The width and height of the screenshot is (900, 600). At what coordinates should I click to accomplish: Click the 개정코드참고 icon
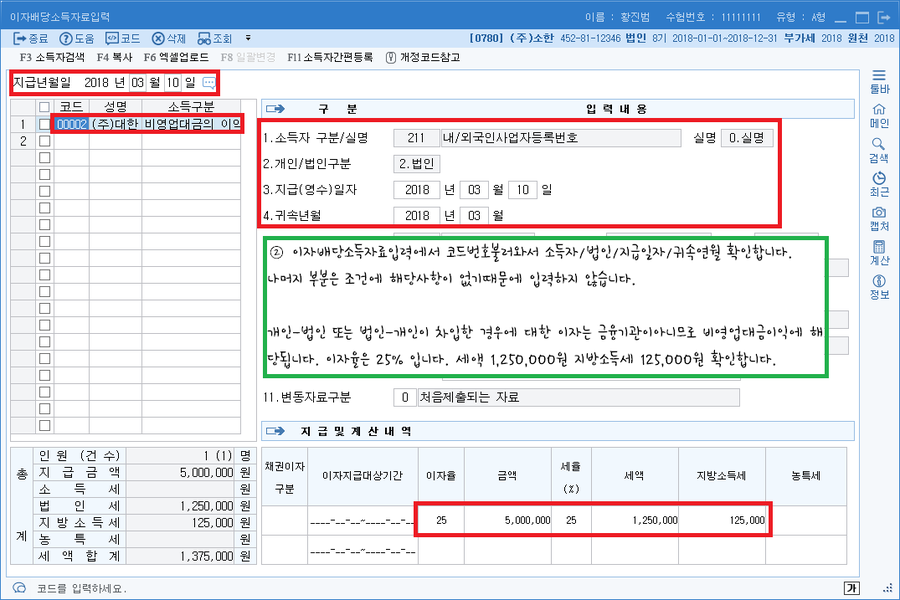tap(390, 57)
